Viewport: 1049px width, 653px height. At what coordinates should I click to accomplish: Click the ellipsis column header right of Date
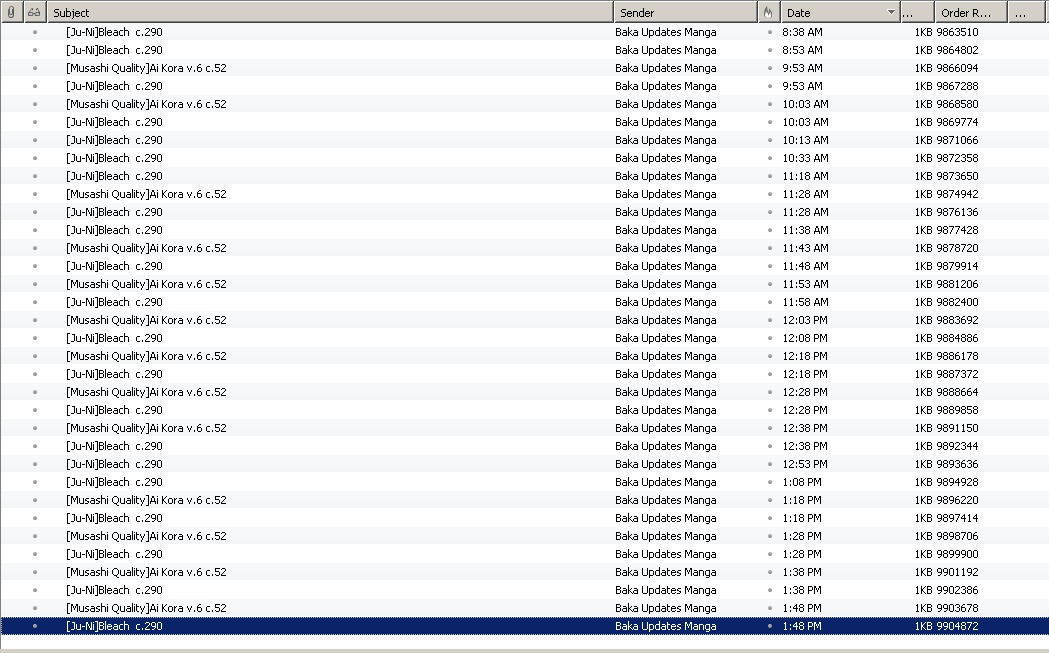917,12
